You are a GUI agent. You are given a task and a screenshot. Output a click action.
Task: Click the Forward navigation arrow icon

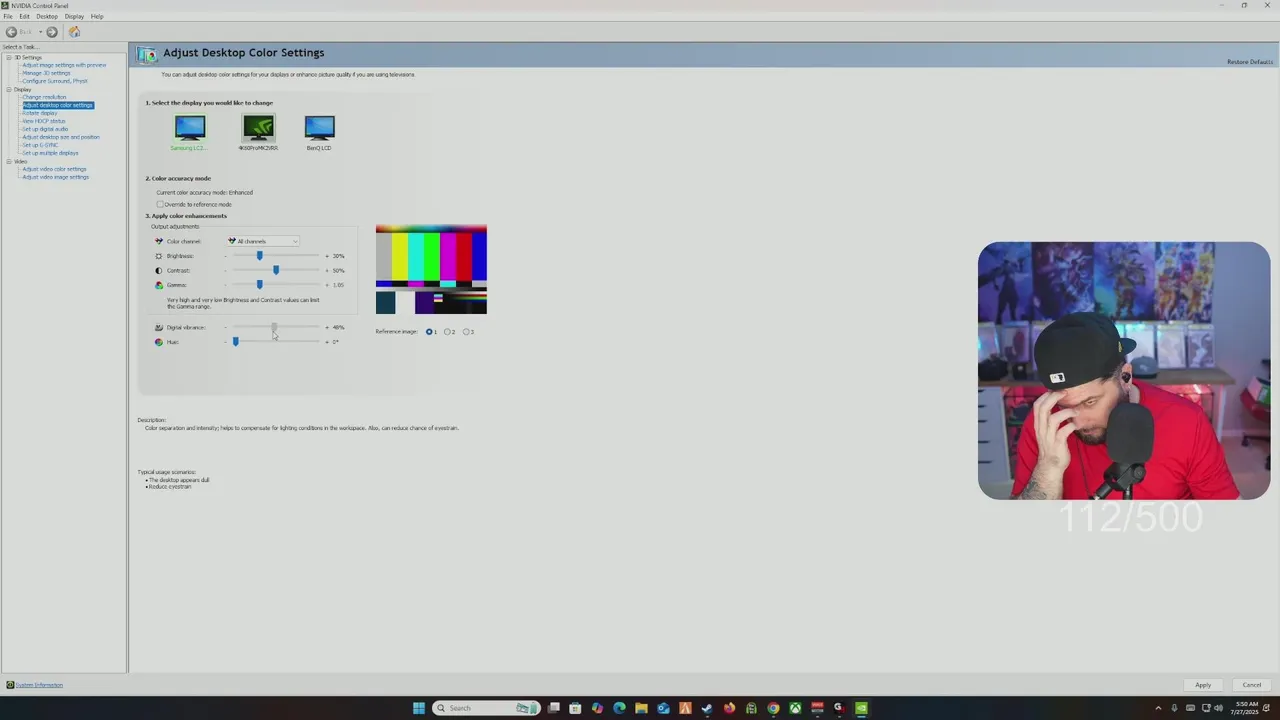(x=52, y=32)
